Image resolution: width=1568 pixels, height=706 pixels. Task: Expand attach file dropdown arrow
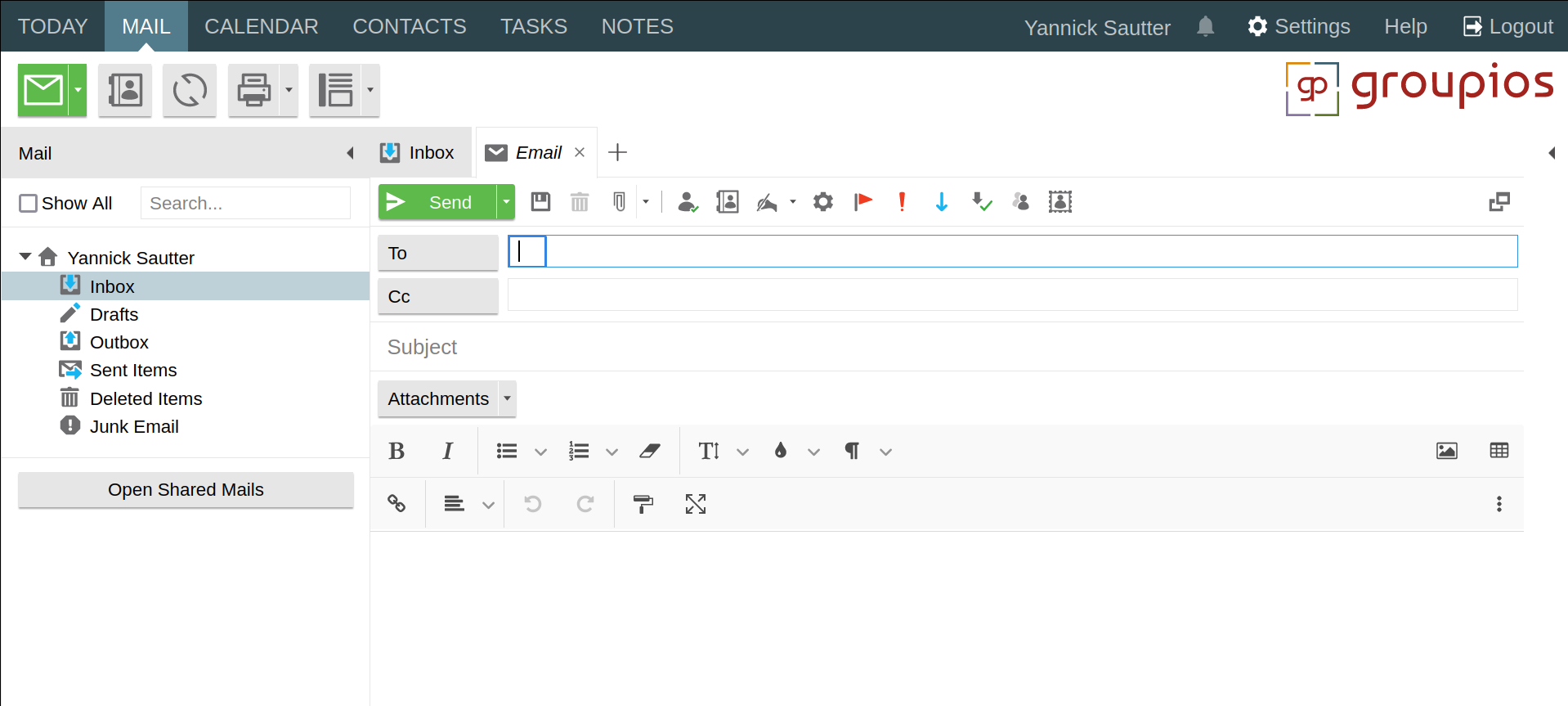tap(646, 201)
